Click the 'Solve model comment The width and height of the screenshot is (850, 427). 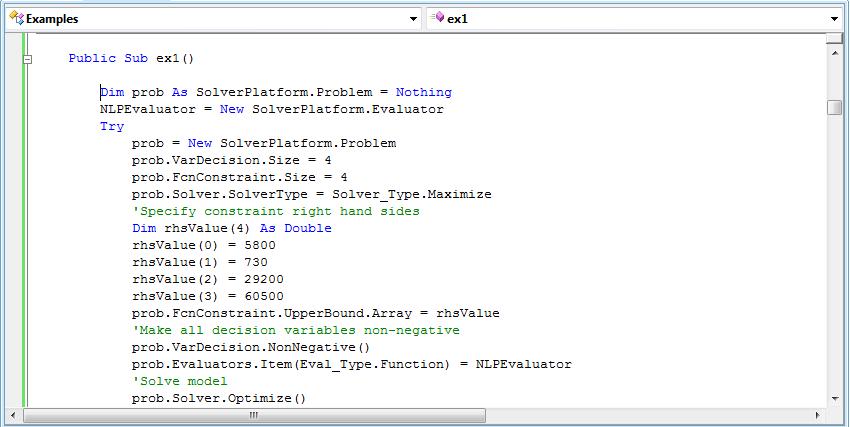pyautogui.click(x=179, y=382)
